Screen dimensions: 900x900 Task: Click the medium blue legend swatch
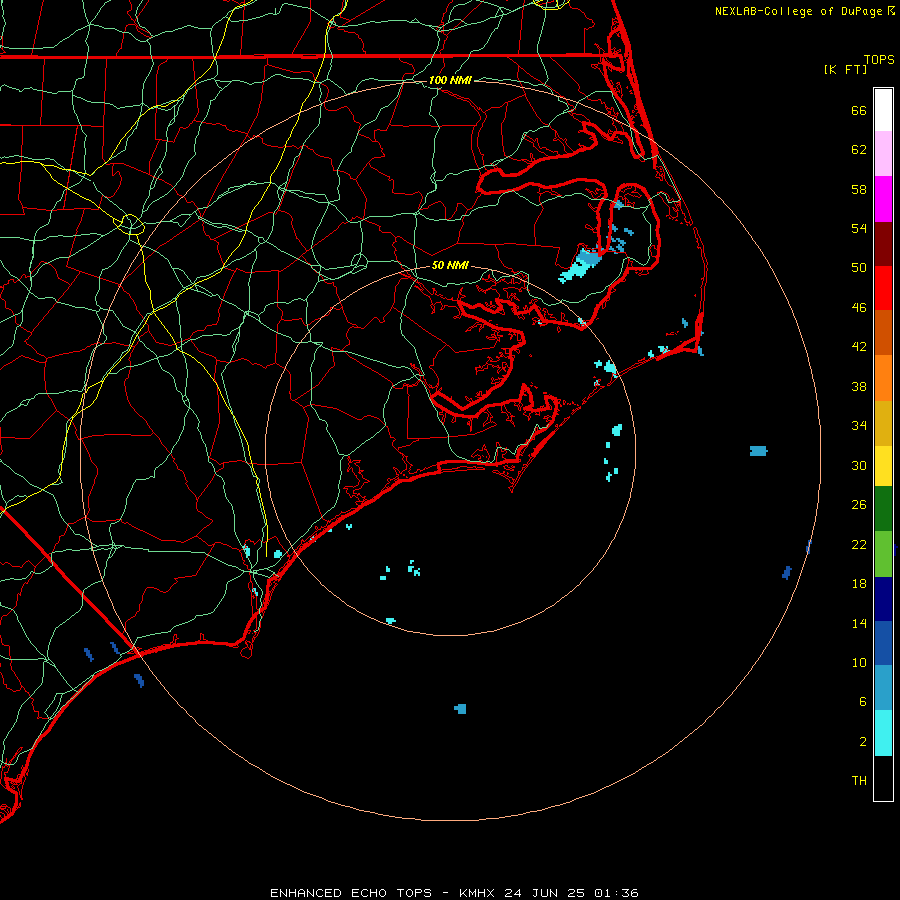(x=883, y=643)
